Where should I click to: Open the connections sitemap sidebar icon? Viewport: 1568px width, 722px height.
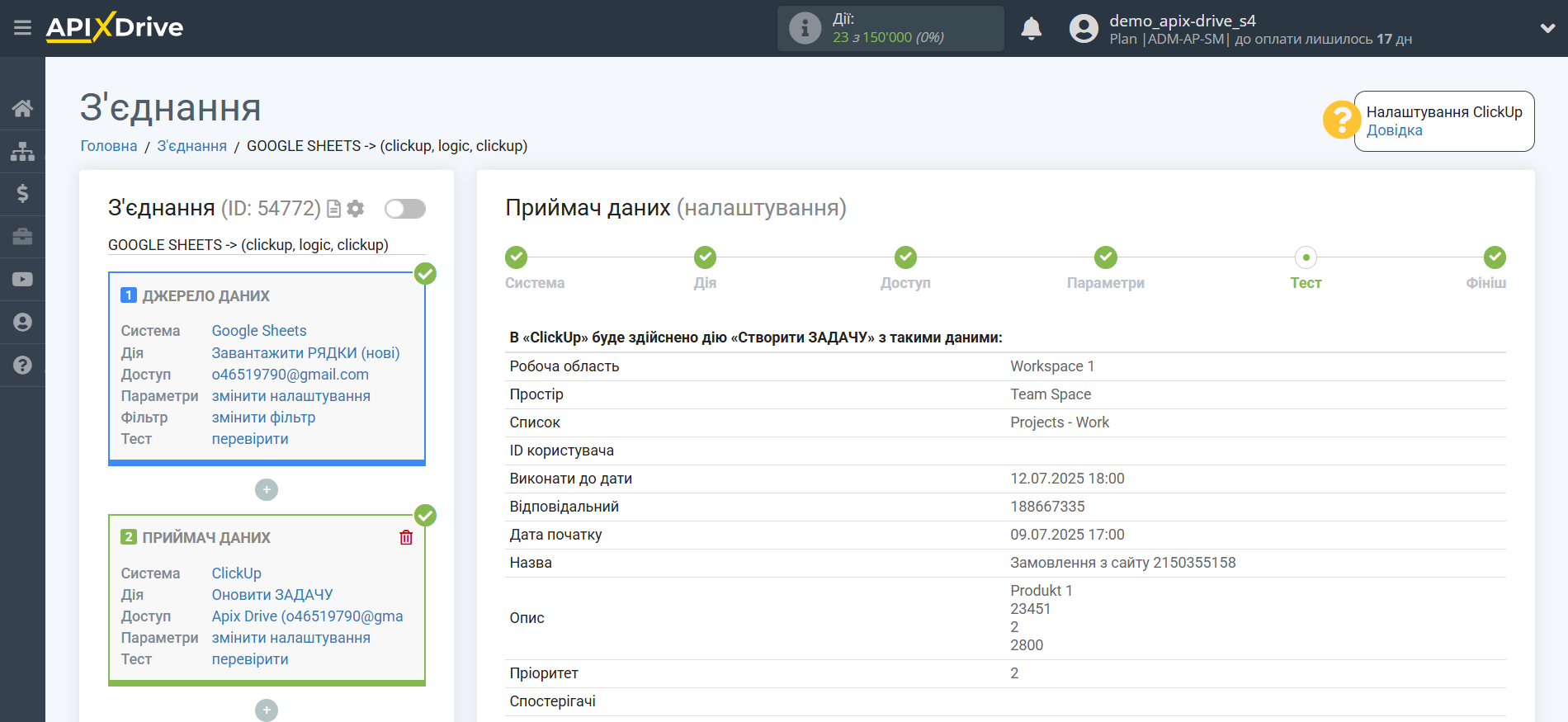coord(22,151)
